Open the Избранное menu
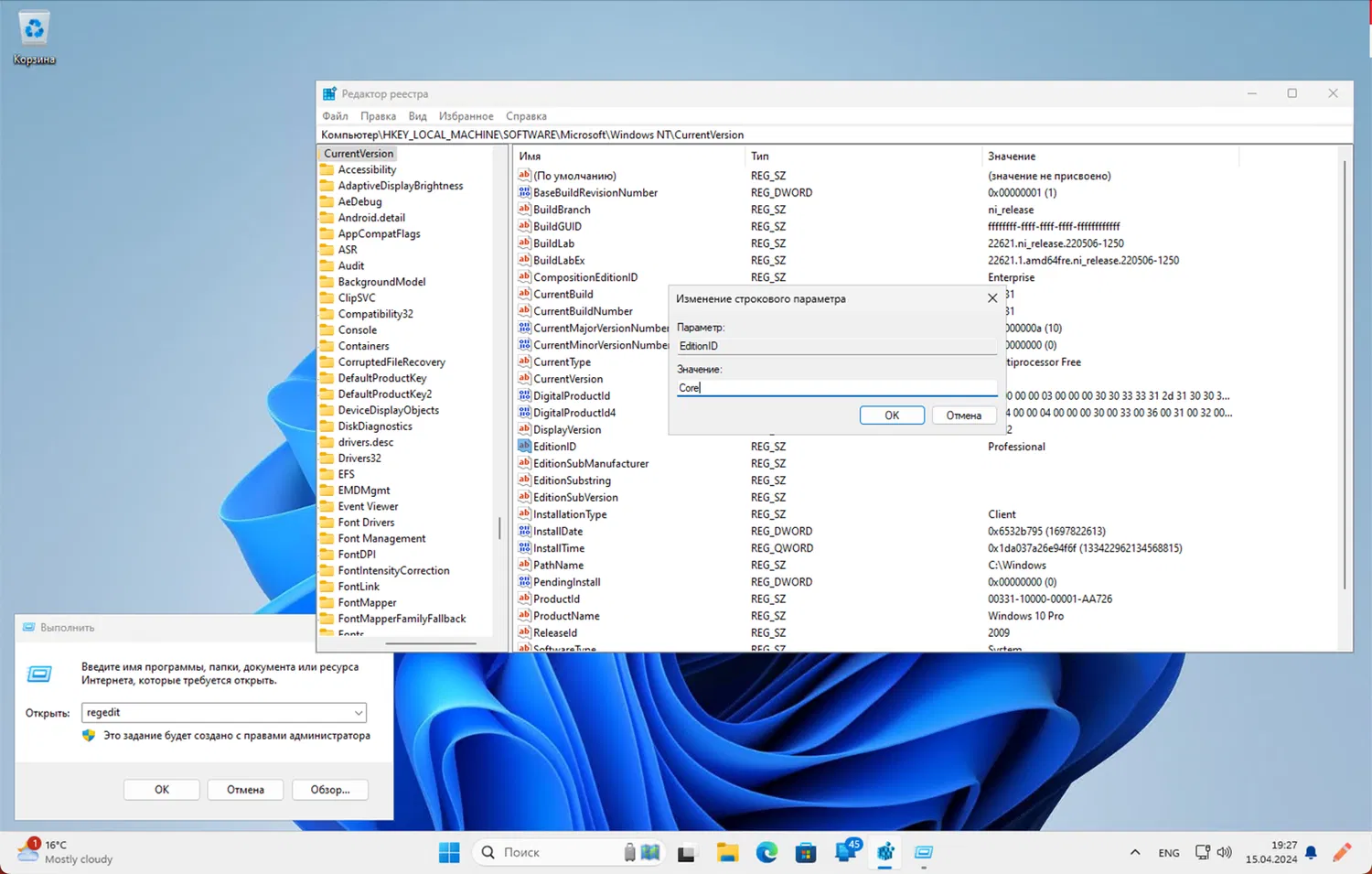Viewport: 1372px width, 874px height. click(x=466, y=116)
